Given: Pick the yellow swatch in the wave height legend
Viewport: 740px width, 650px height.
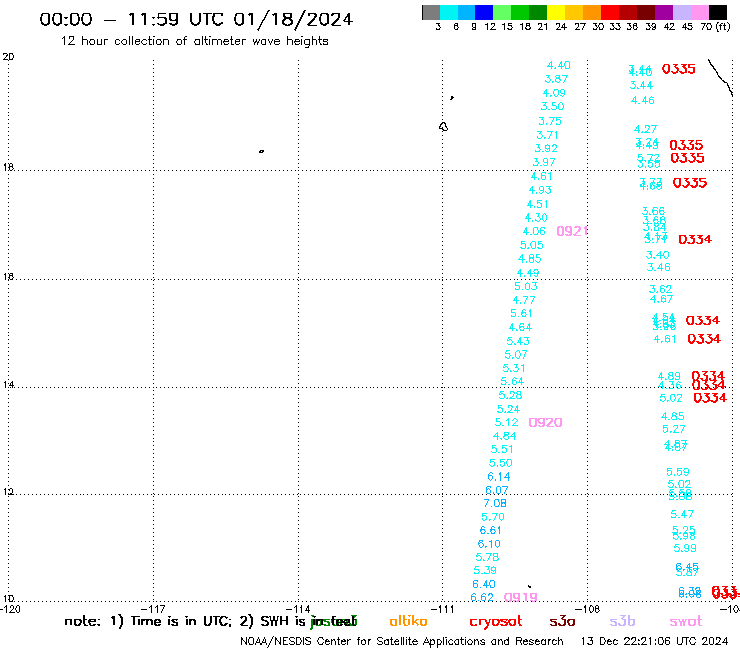Looking at the screenshot, I should point(556,13).
